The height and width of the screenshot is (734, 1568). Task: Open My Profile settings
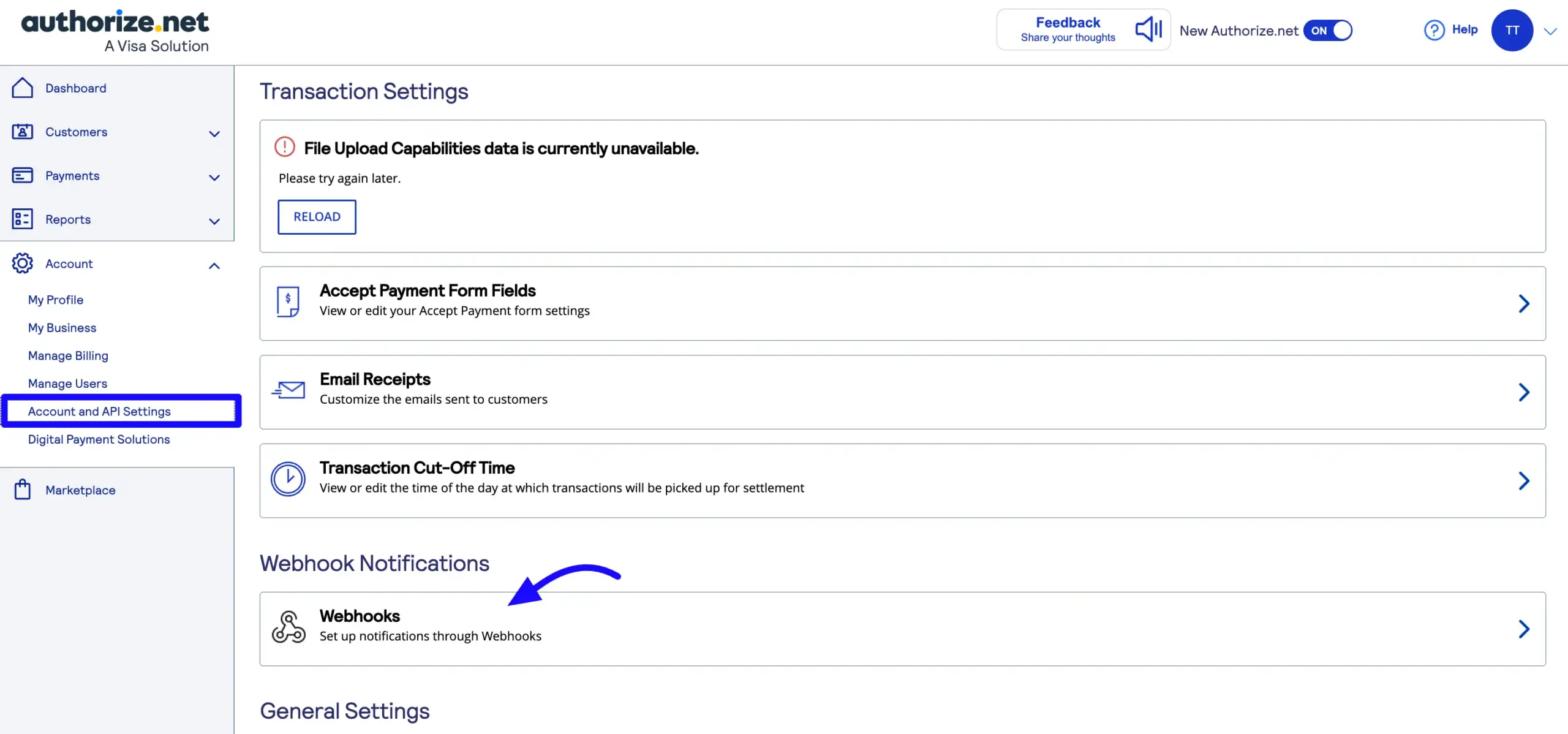[x=55, y=300]
